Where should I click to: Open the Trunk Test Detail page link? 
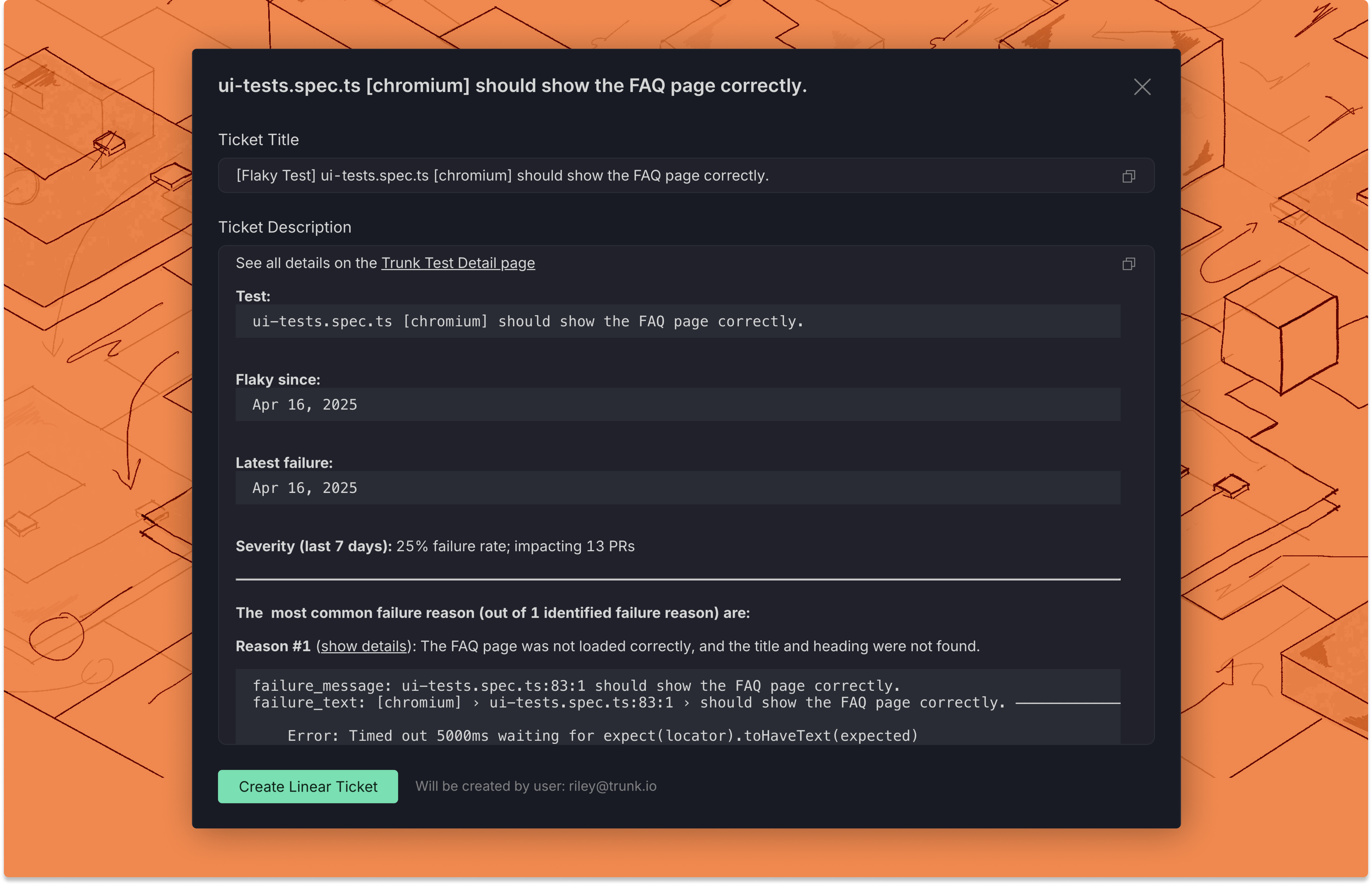(x=458, y=263)
